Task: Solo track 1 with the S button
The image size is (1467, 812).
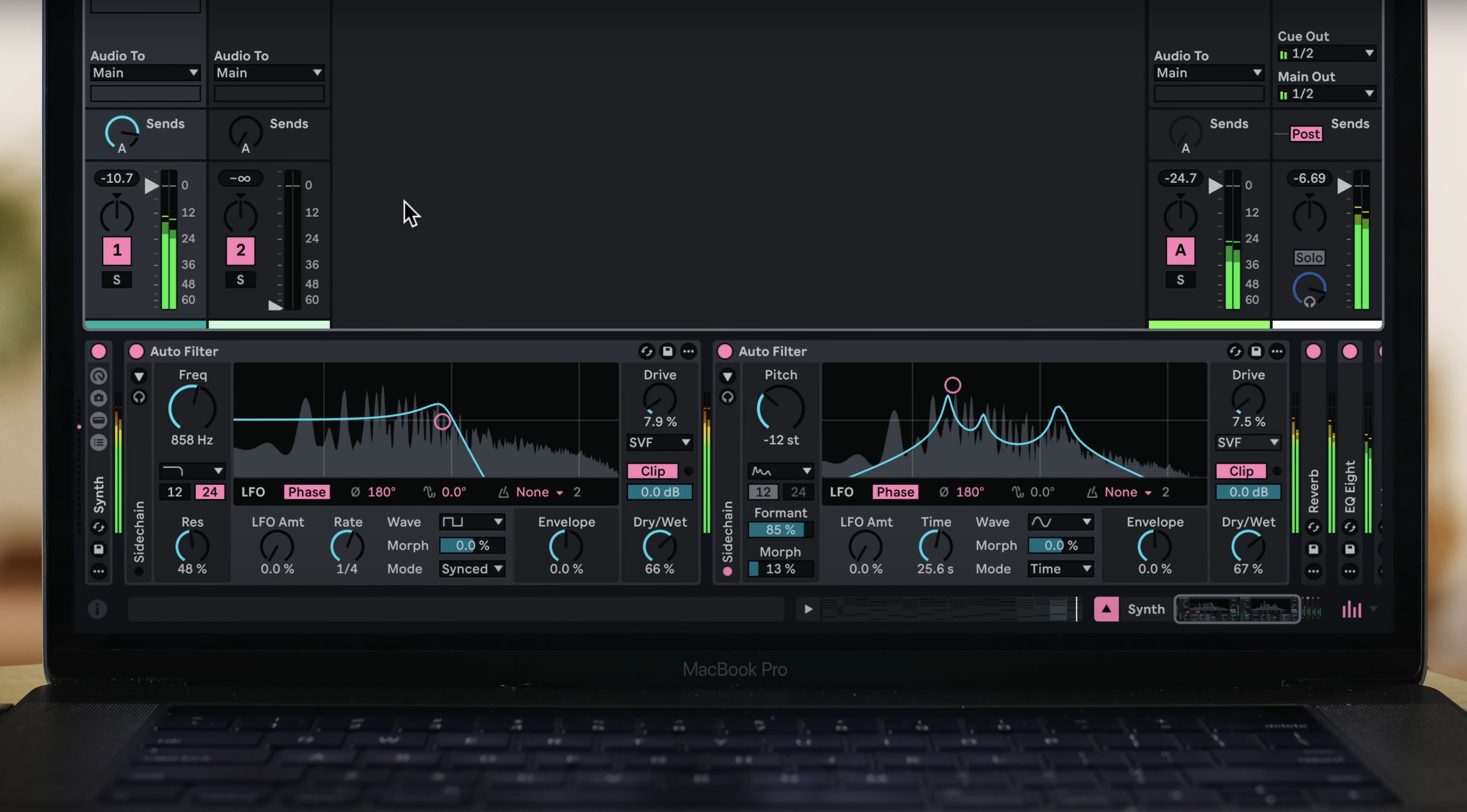Action: (117, 280)
